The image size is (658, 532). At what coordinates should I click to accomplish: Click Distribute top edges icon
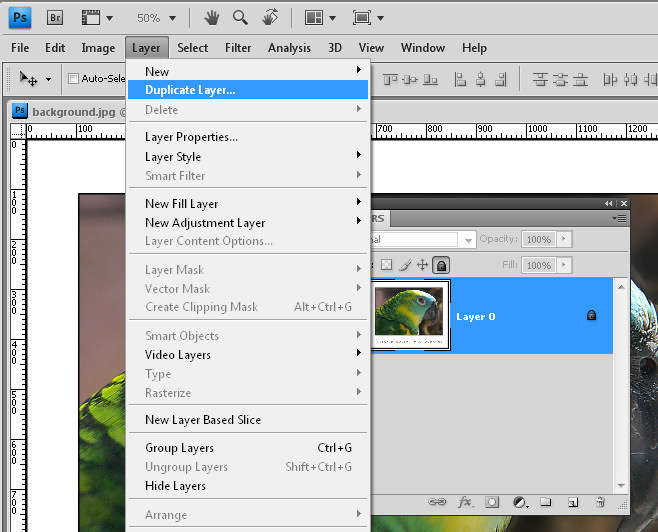click(540, 79)
